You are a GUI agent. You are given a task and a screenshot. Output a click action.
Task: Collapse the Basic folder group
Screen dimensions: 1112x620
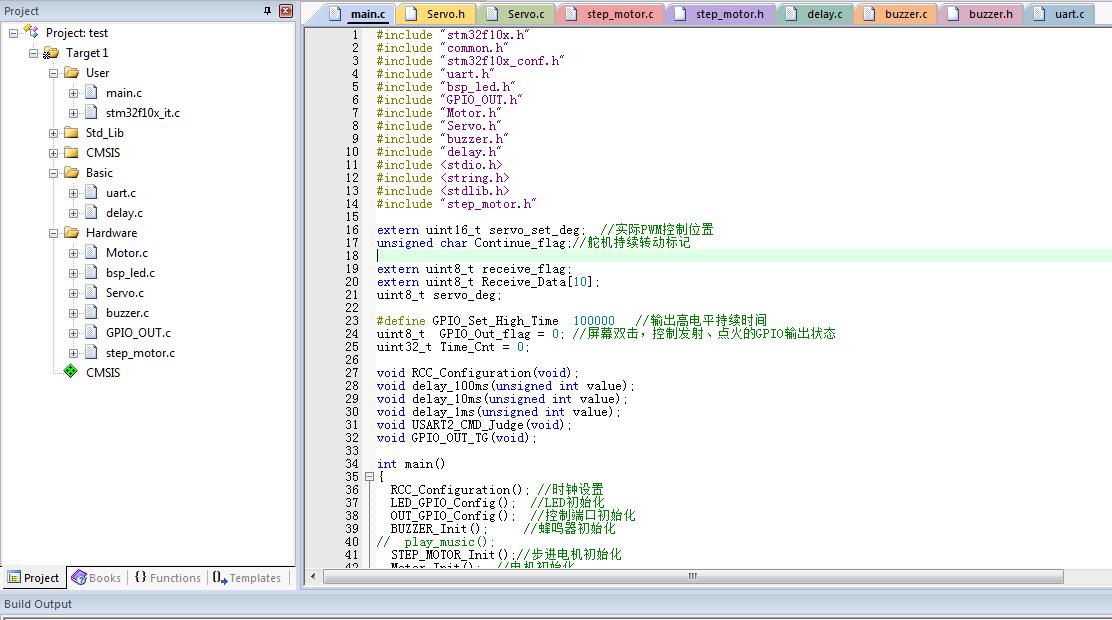[53, 173]
